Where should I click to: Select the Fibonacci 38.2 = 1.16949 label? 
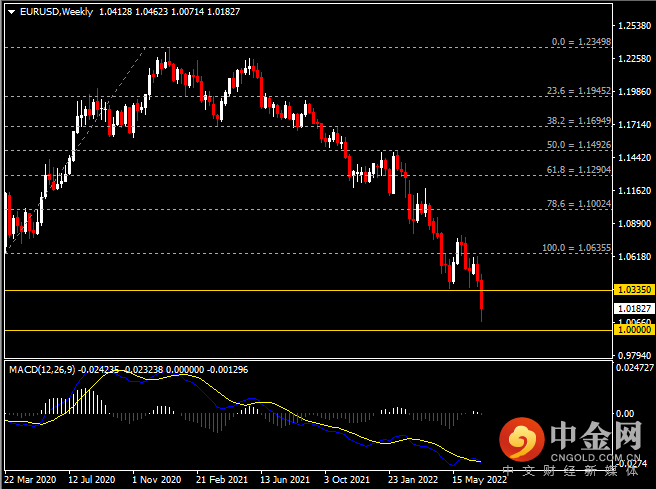coord(579,121)
